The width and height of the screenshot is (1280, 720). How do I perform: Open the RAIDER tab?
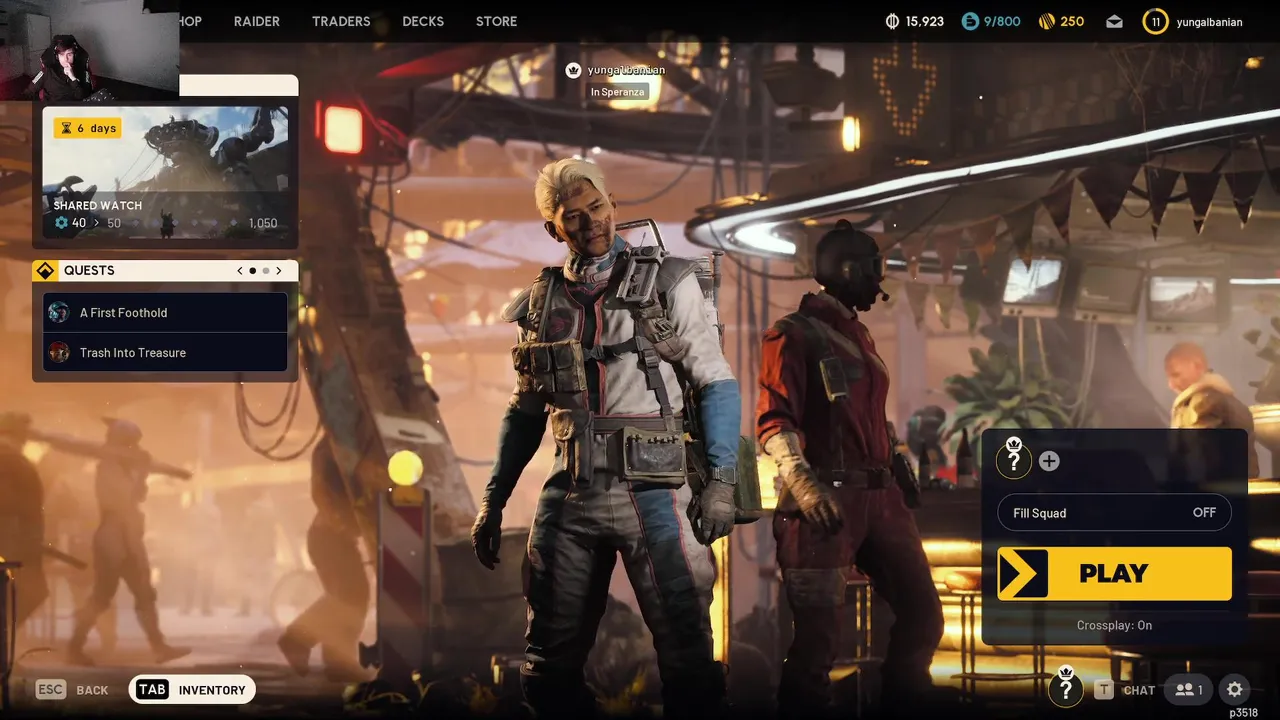click(257, 21)
